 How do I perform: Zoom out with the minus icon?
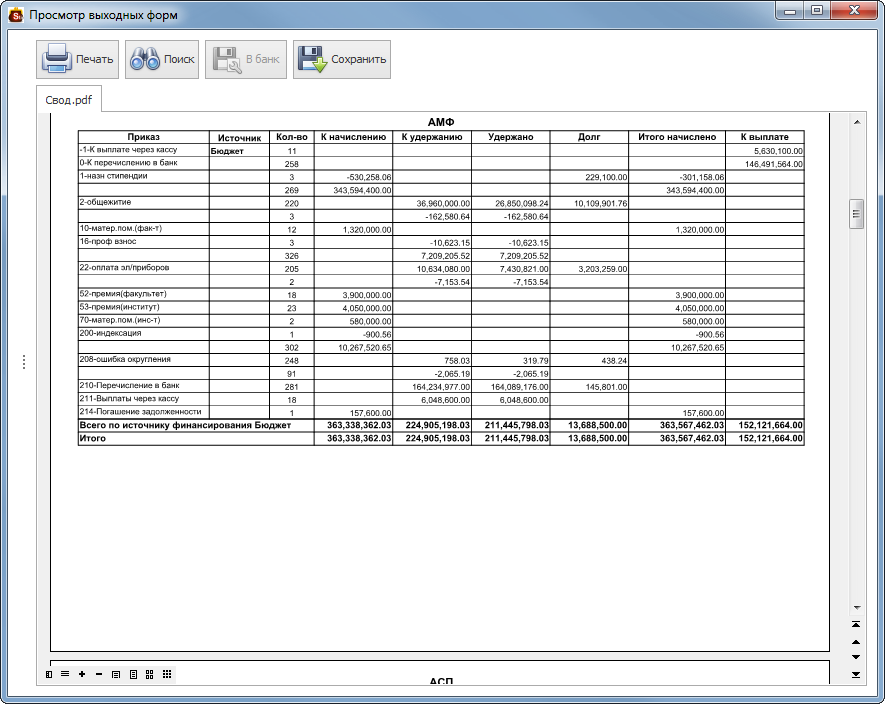click(x=99, y=674)
